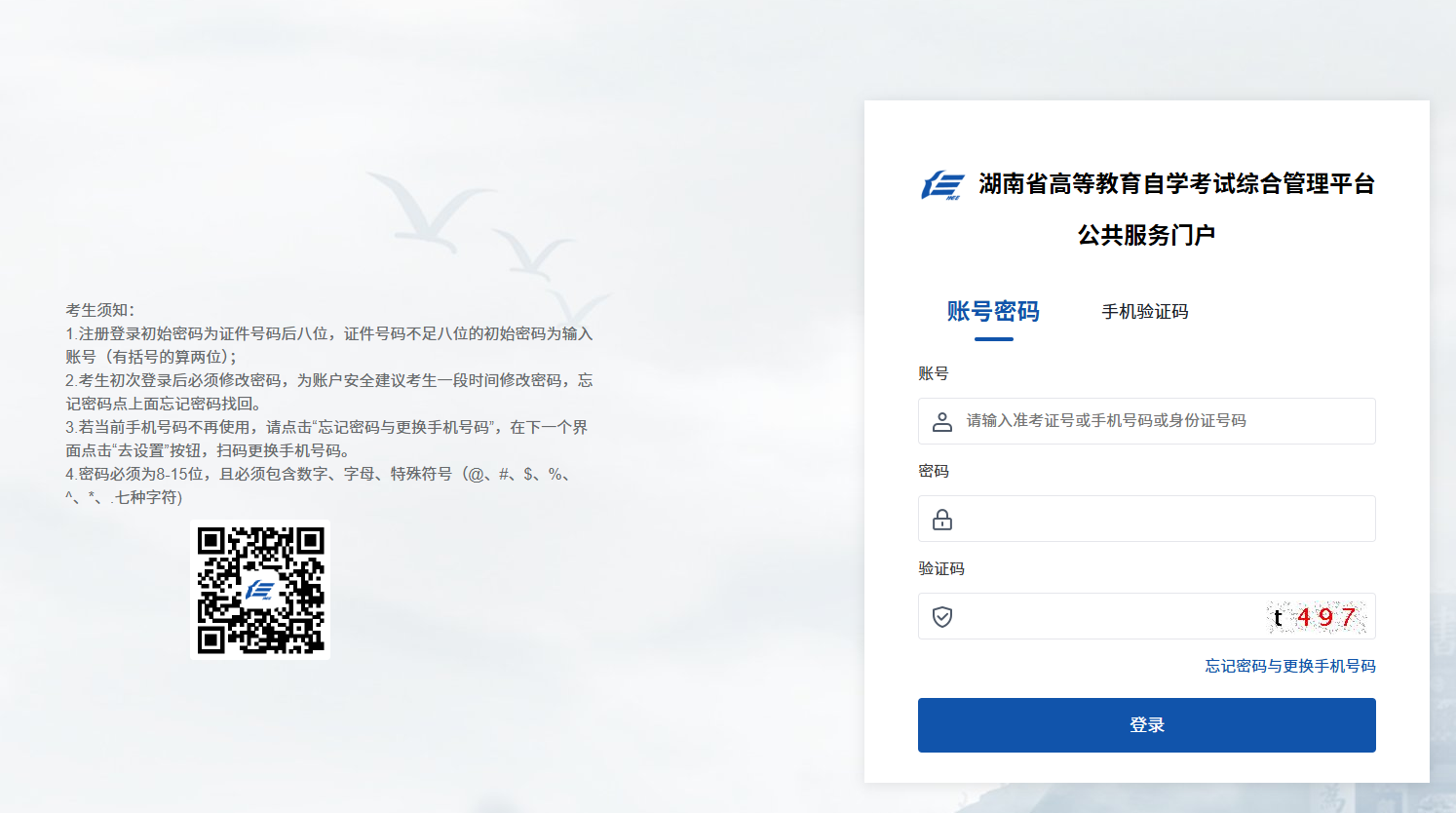The image size is (1456, 813).
Task: Click the QR code image
Action: [x=260, y=590]
